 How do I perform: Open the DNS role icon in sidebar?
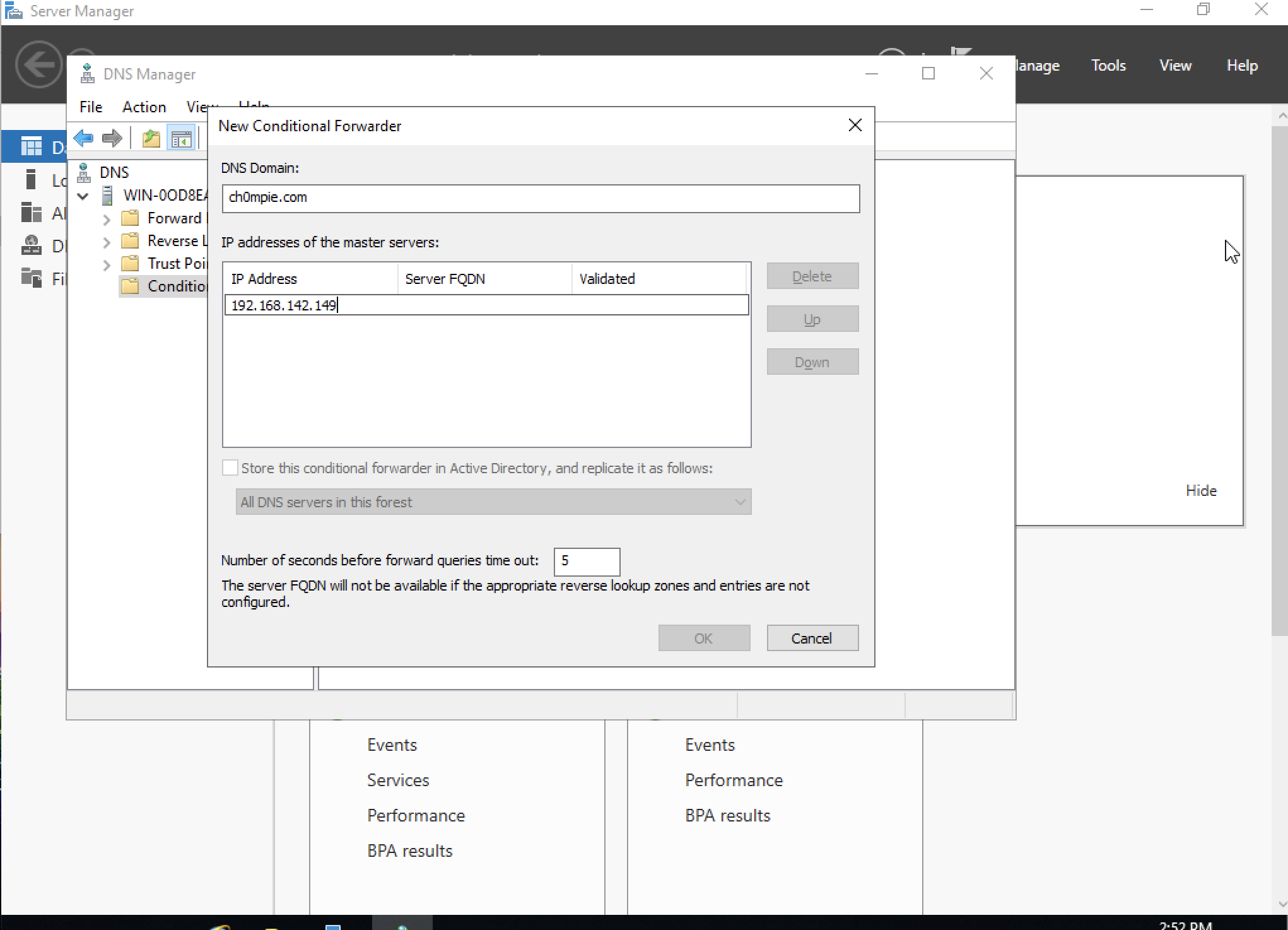[x=32, y=245]
